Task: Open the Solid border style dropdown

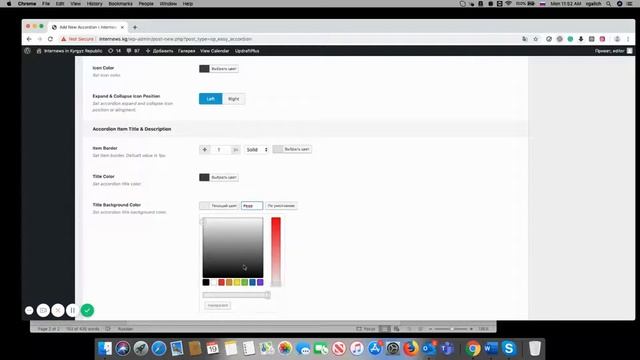Action: click(257, 150)
